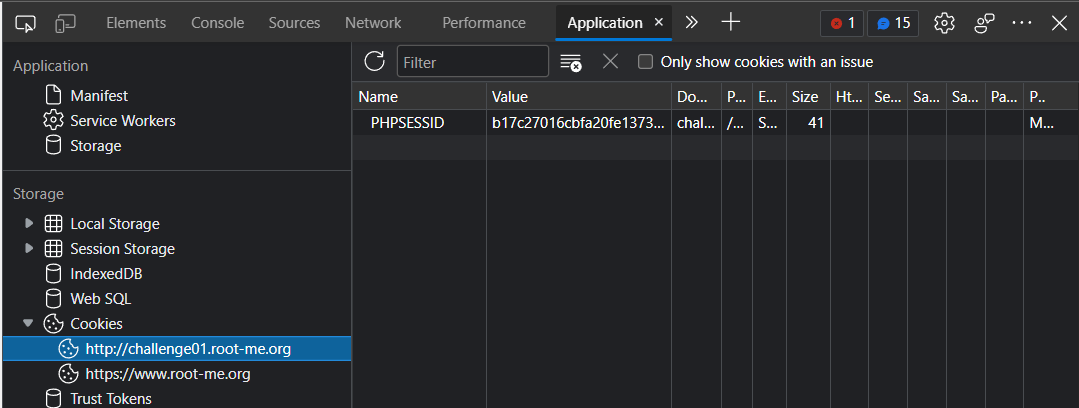Image resolution: width=1079 pixels, height=408 pixels.
Task: Show more tabs via double chevron
Action: click(x=692, y=23)
